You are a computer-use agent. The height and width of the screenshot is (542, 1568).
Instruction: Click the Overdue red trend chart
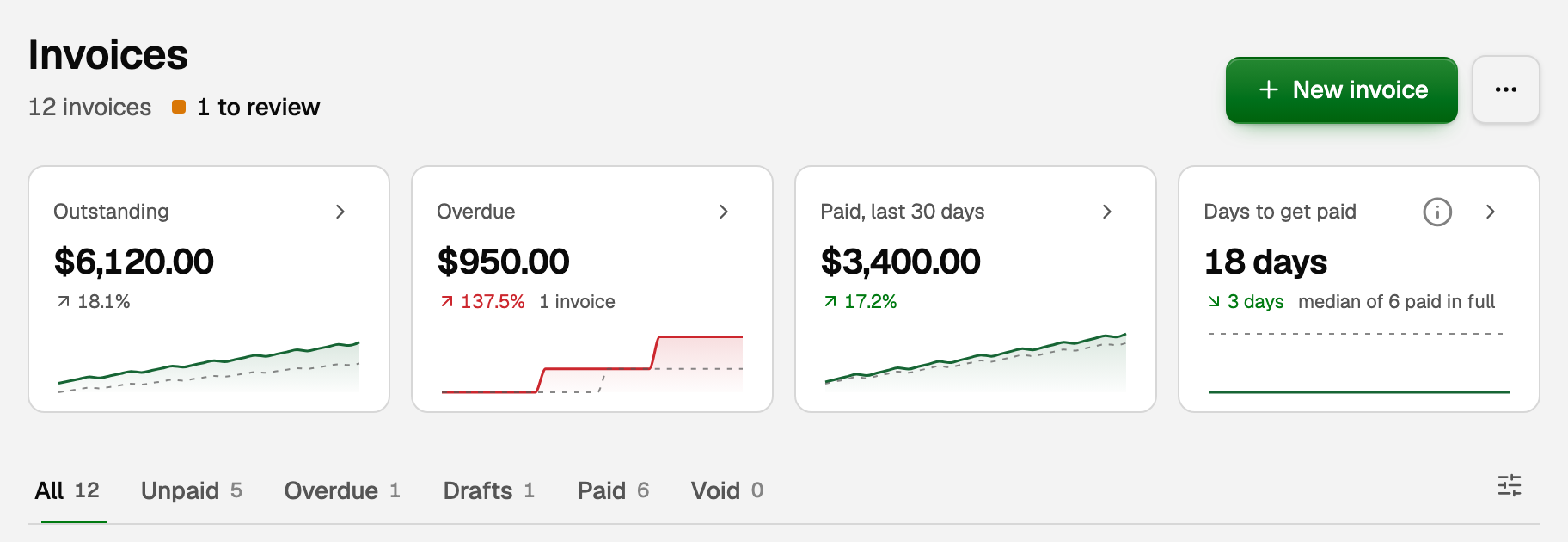(x=592, y=364)
